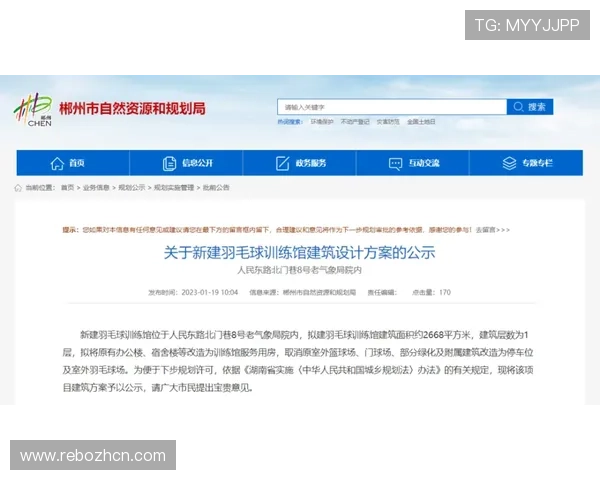Image resolution: width=600 pixels, height=480 pixels.
Task: Click 灾害防范 hot search link
Action: (x=388, y=122)
